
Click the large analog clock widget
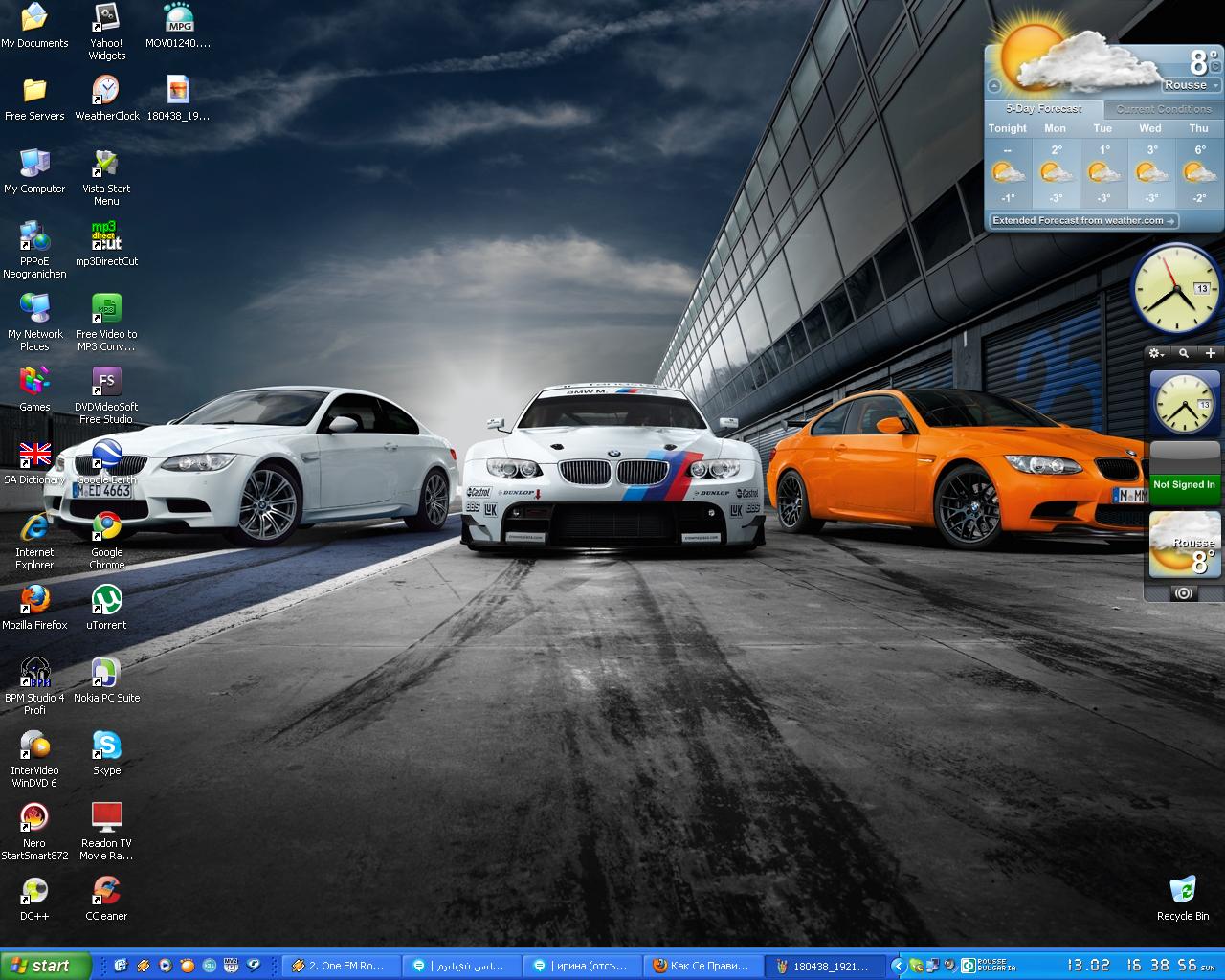1176,288
